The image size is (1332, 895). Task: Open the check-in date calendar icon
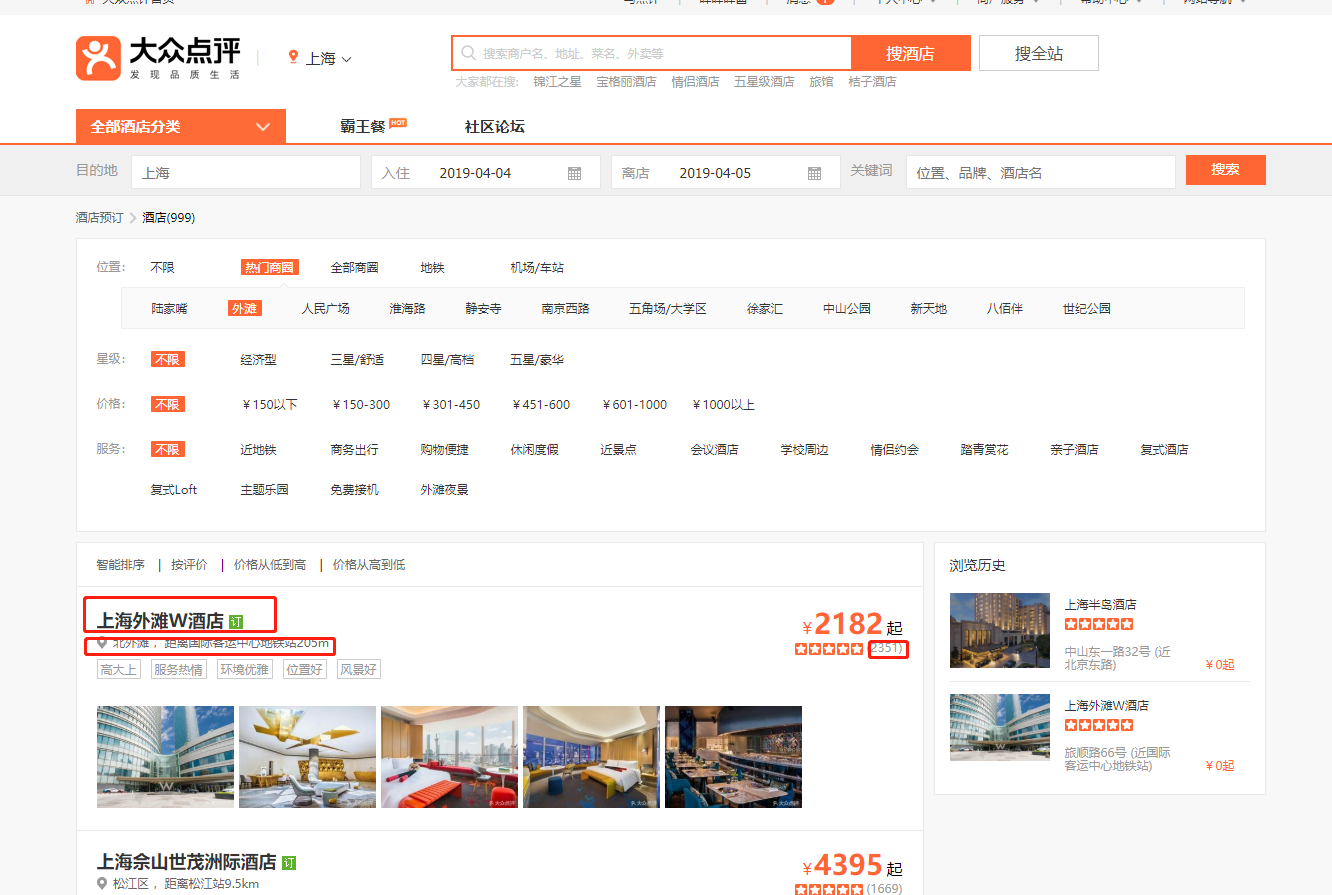point(574,173)
